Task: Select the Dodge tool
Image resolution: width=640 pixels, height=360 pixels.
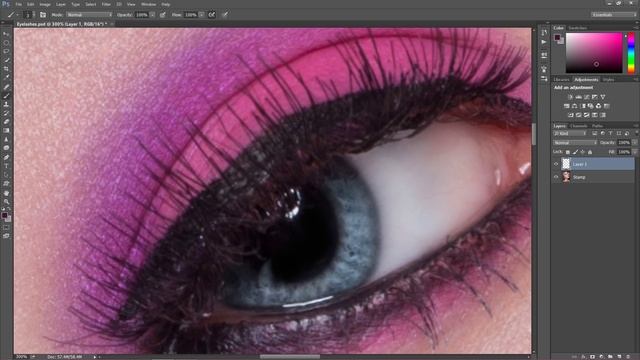Action: coord(6,148)
